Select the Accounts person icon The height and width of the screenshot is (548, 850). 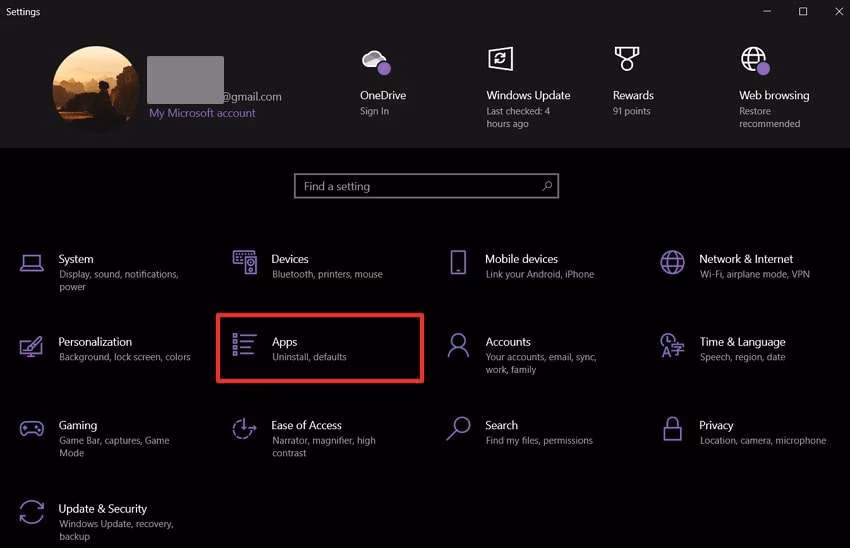[458, 346]
